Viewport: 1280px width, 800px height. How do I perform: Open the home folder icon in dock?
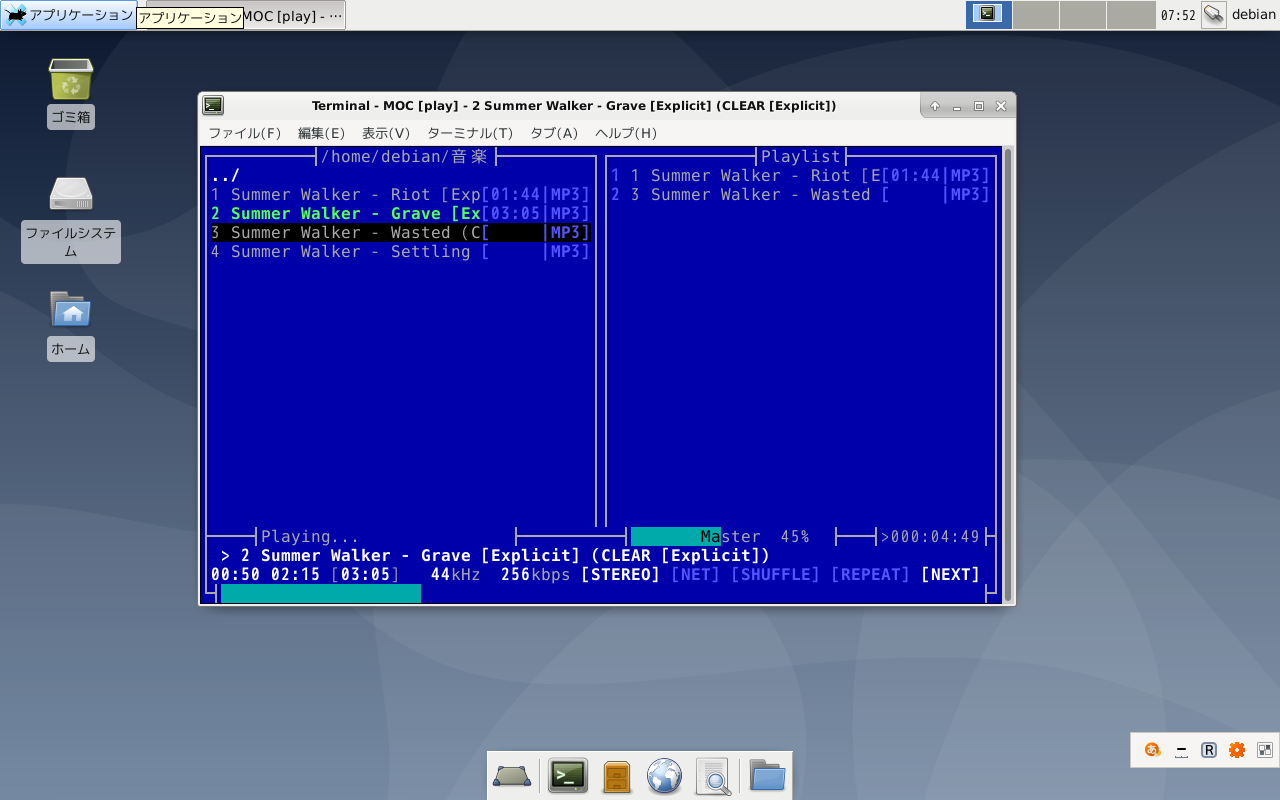tap(768, 776)
